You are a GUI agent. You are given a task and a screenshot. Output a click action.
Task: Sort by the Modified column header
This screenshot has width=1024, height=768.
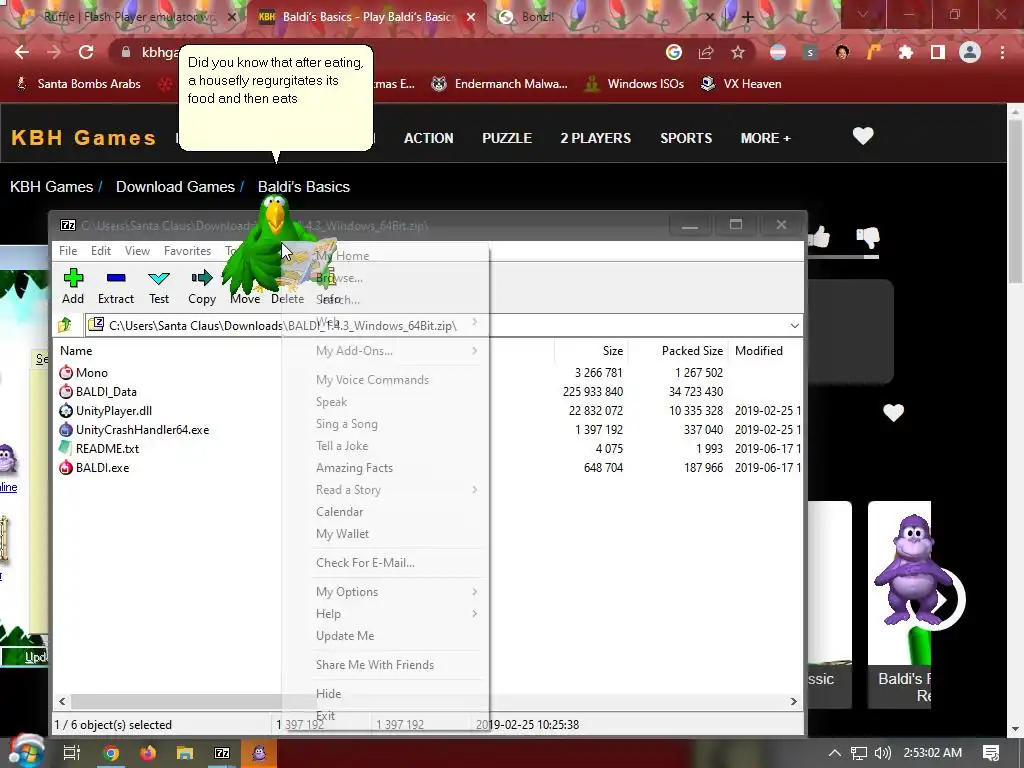759,351
